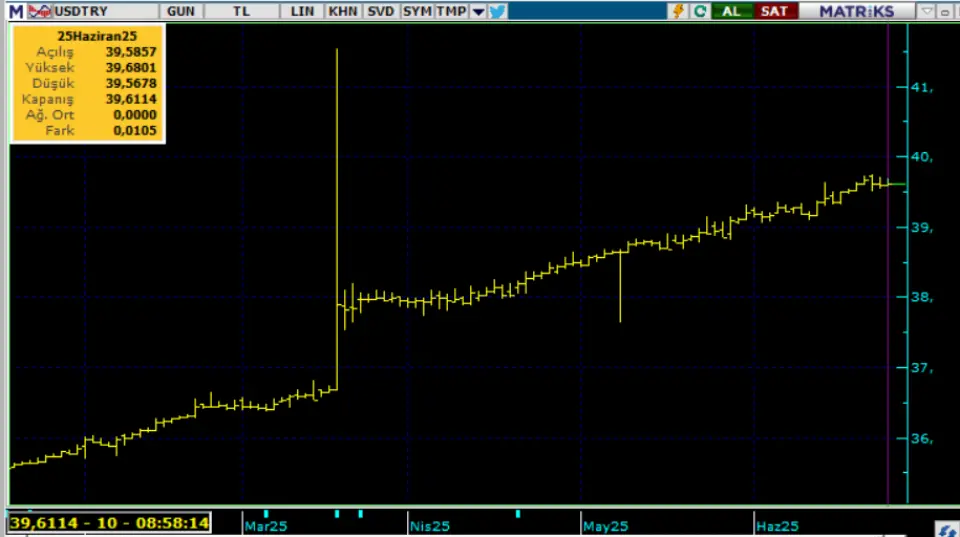Click the Düşük value 39,5678

131,83
